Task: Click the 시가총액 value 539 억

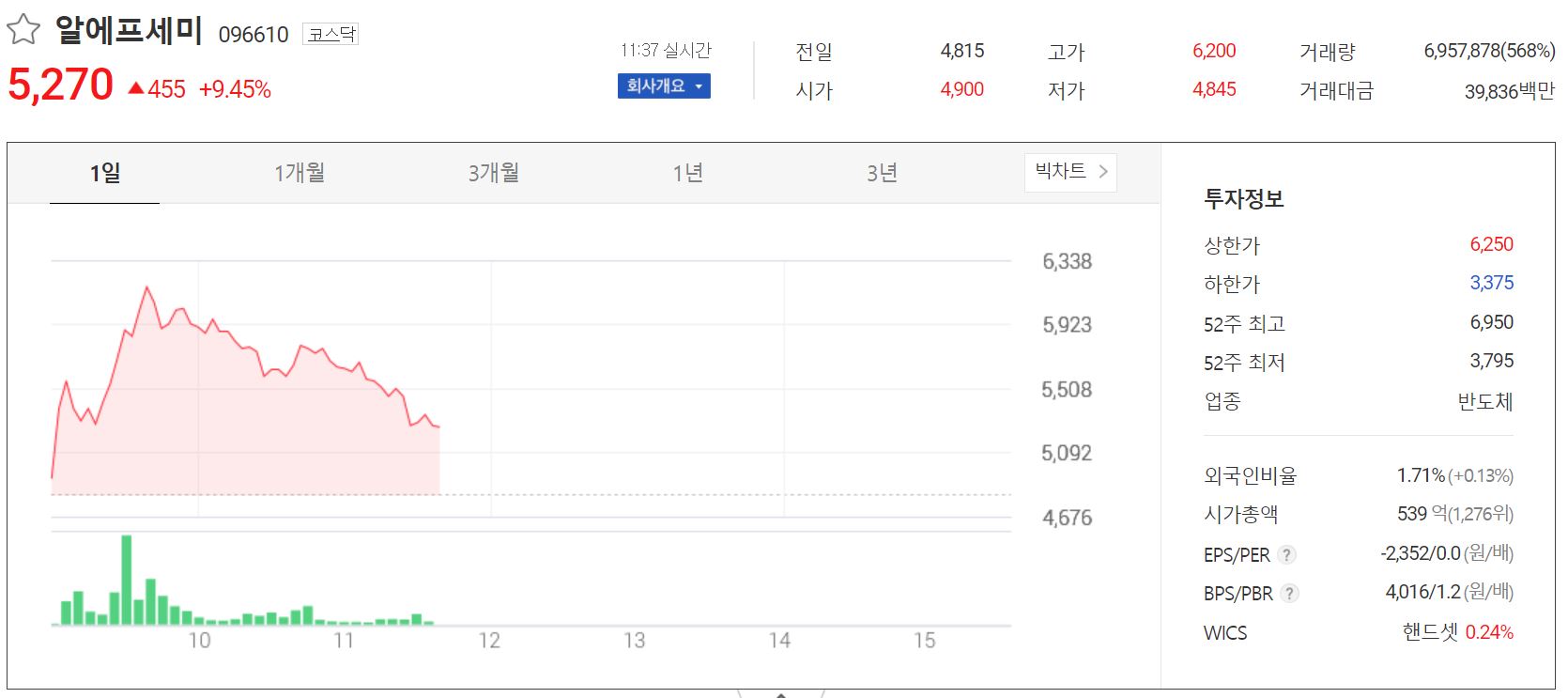Action: pyautogui.click(x=1421, y=514)
